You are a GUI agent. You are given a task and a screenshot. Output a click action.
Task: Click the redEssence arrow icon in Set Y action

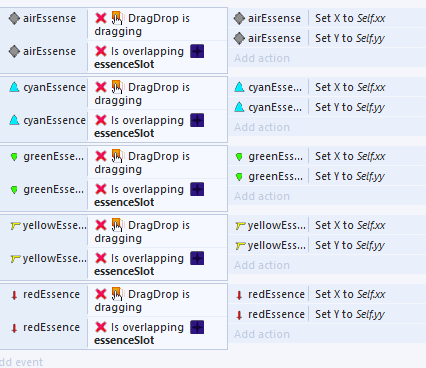coord(239,315)
